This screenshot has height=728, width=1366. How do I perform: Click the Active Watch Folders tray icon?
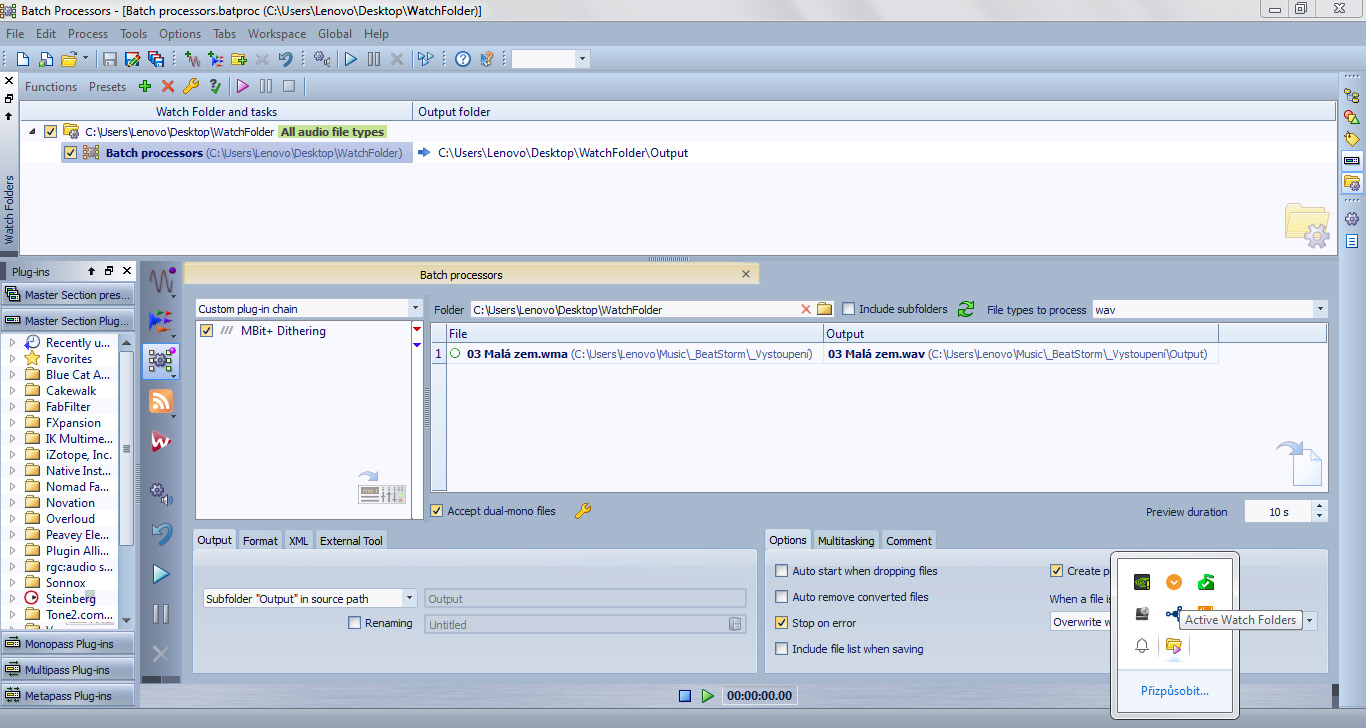point(1174,646)
